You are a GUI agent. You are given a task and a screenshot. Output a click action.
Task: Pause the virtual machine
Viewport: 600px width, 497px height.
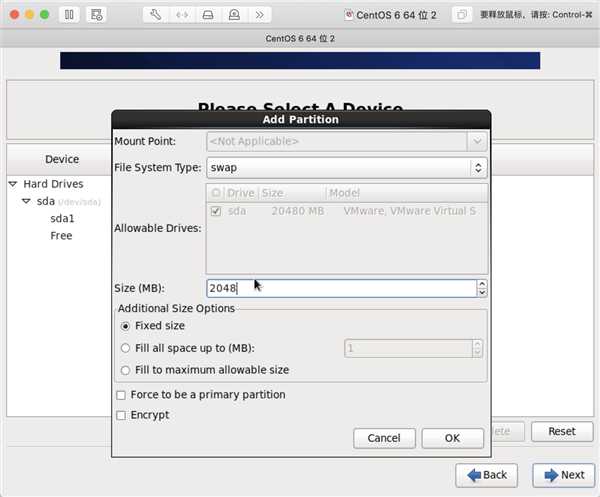(69, 15)
